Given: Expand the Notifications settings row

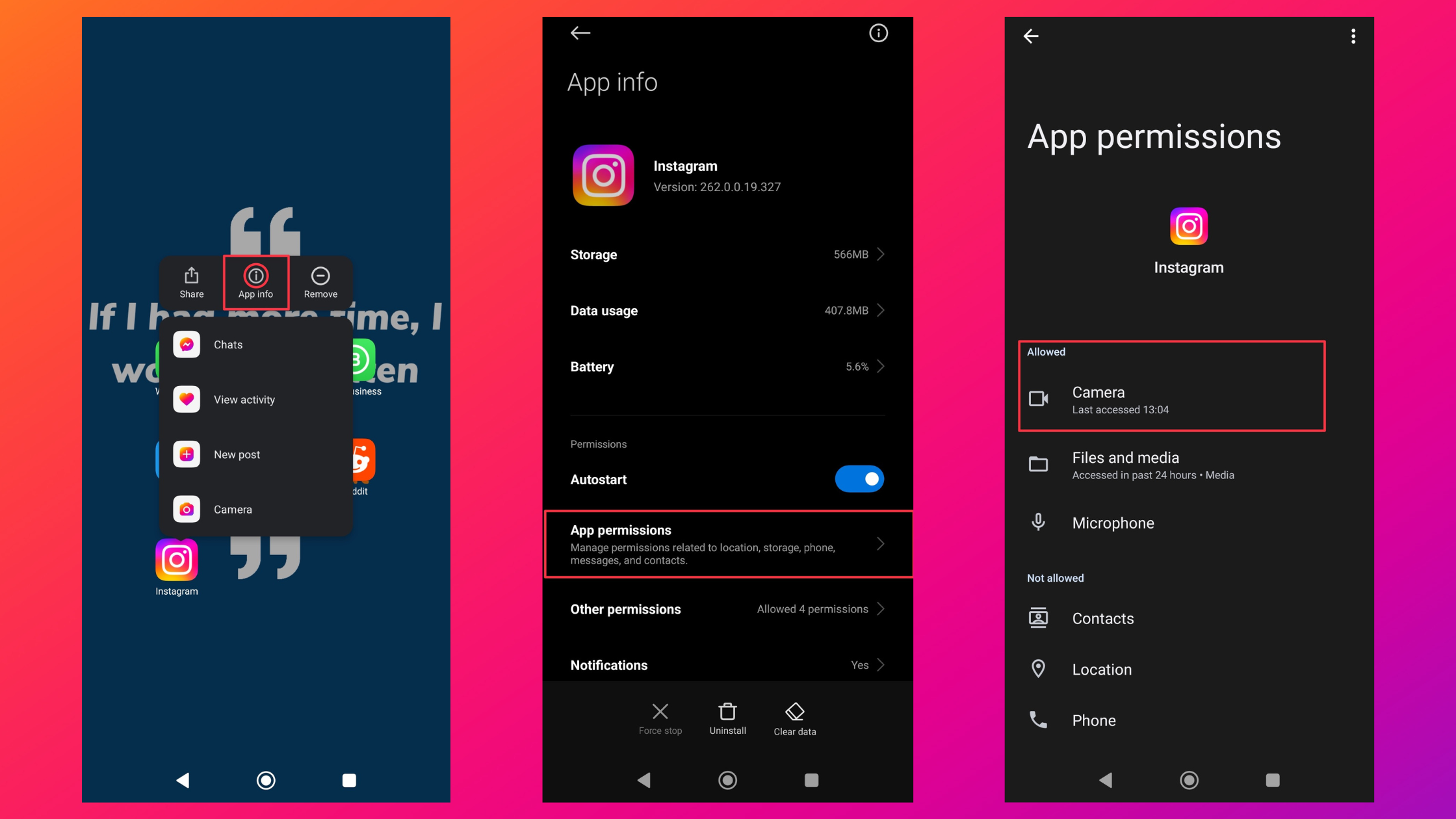Looking at the screenshot, I should [x=727, y=664].
